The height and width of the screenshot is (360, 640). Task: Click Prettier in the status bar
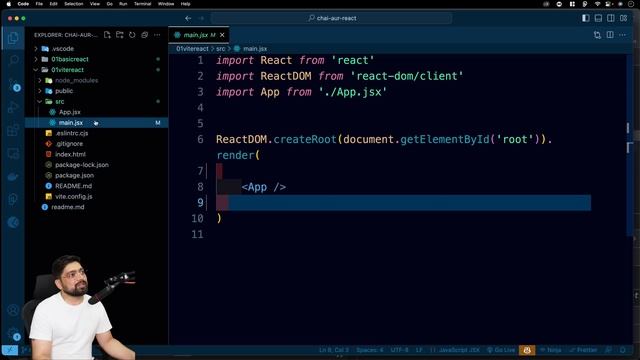click(584, 350)
